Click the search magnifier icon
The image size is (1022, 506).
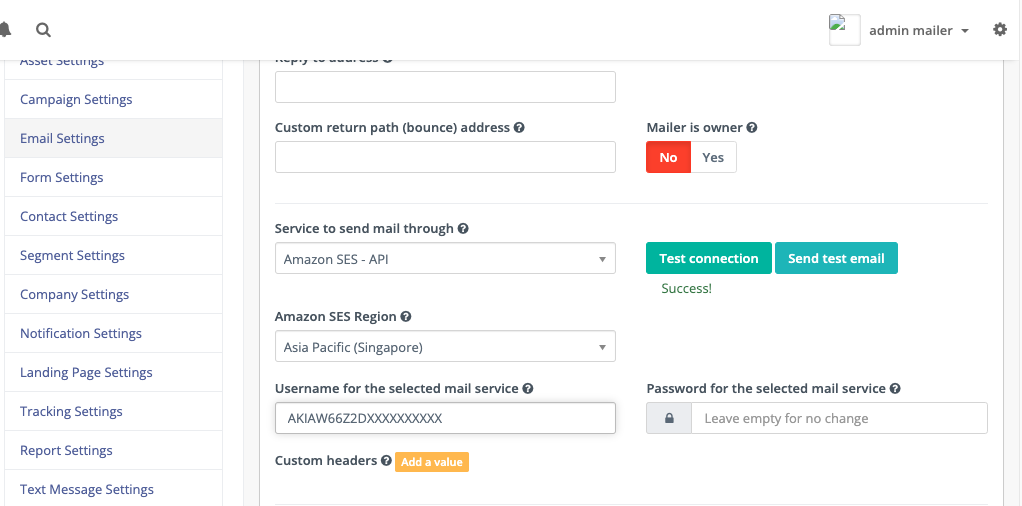click(43, 30)
